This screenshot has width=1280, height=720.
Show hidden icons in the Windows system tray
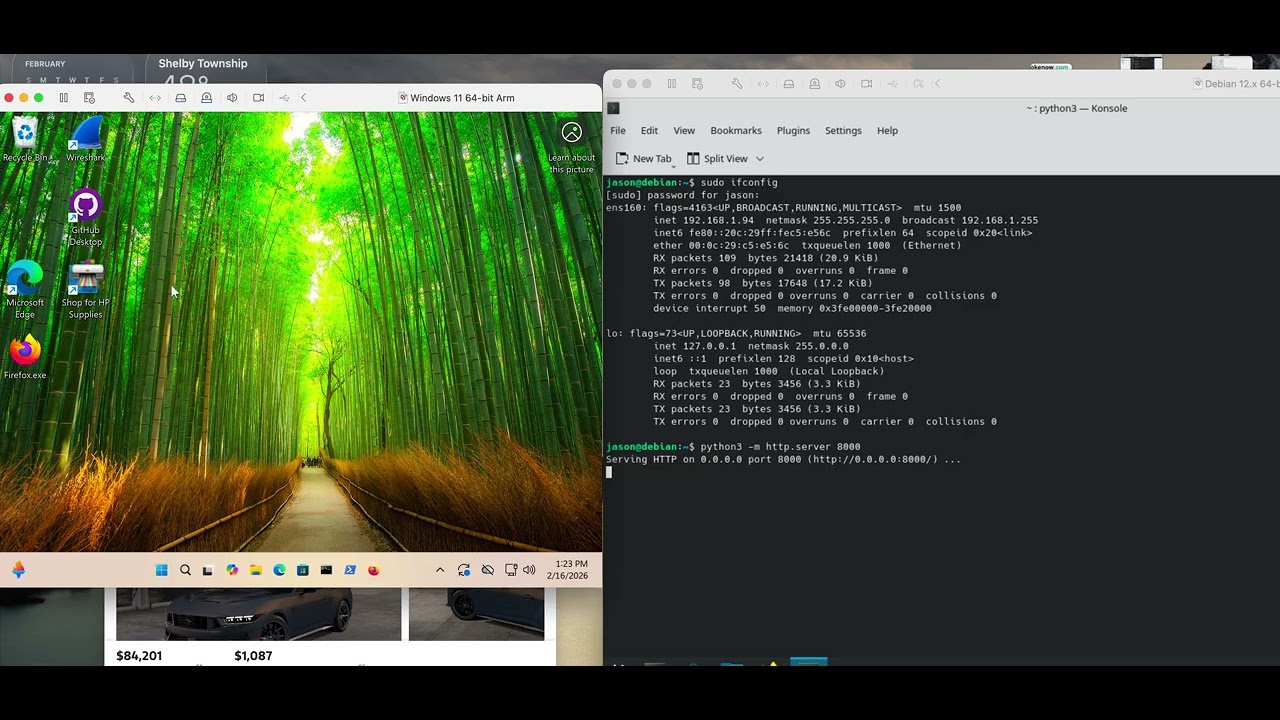(440, 570)
